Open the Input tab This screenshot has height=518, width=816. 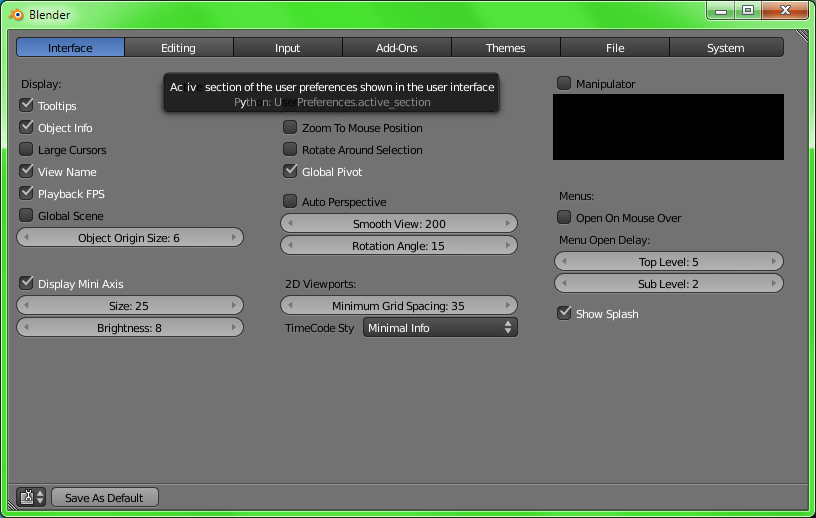[x=287, y=47]
